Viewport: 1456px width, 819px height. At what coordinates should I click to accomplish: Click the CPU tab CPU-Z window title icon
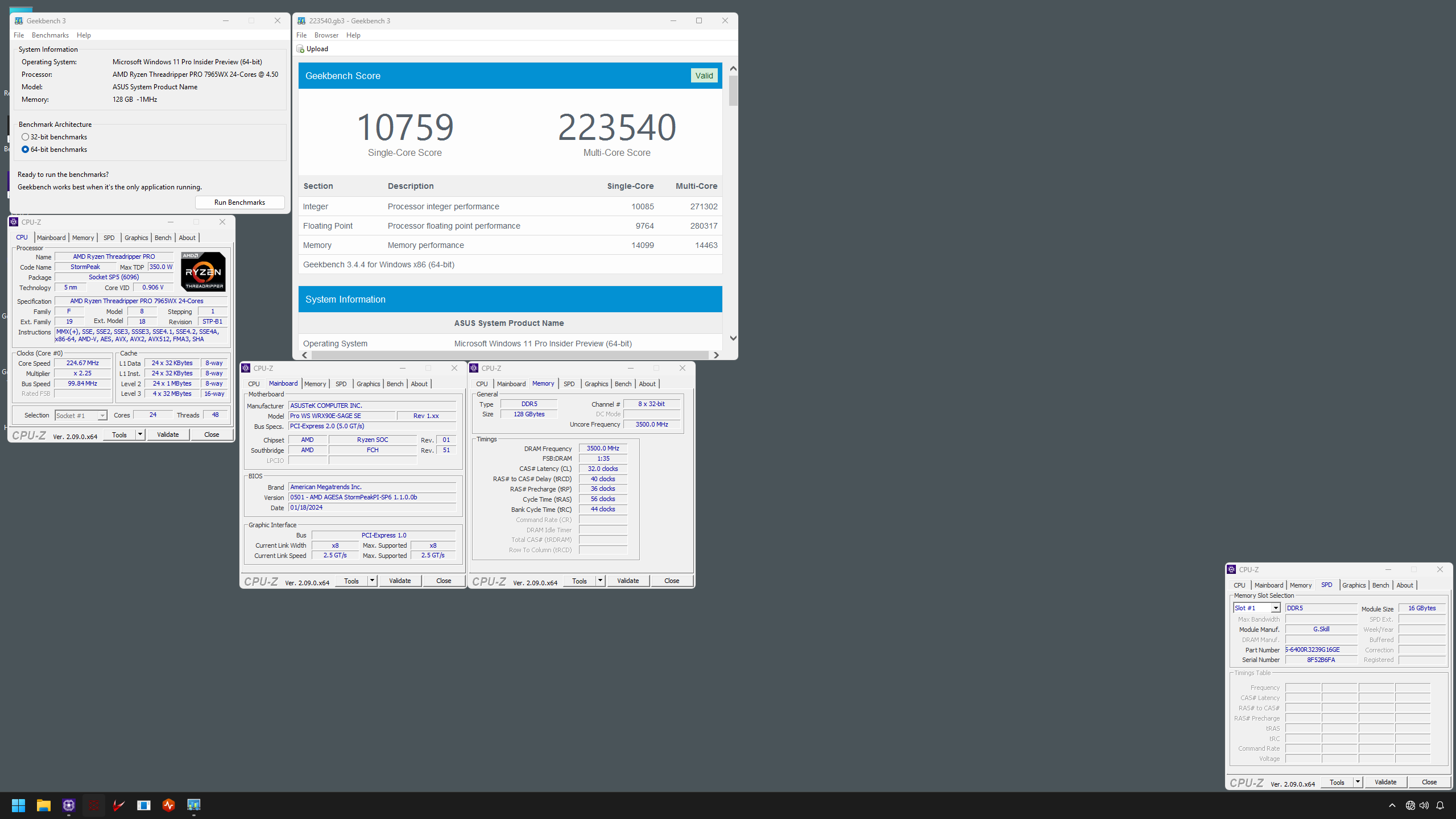[x=14, y=222]
